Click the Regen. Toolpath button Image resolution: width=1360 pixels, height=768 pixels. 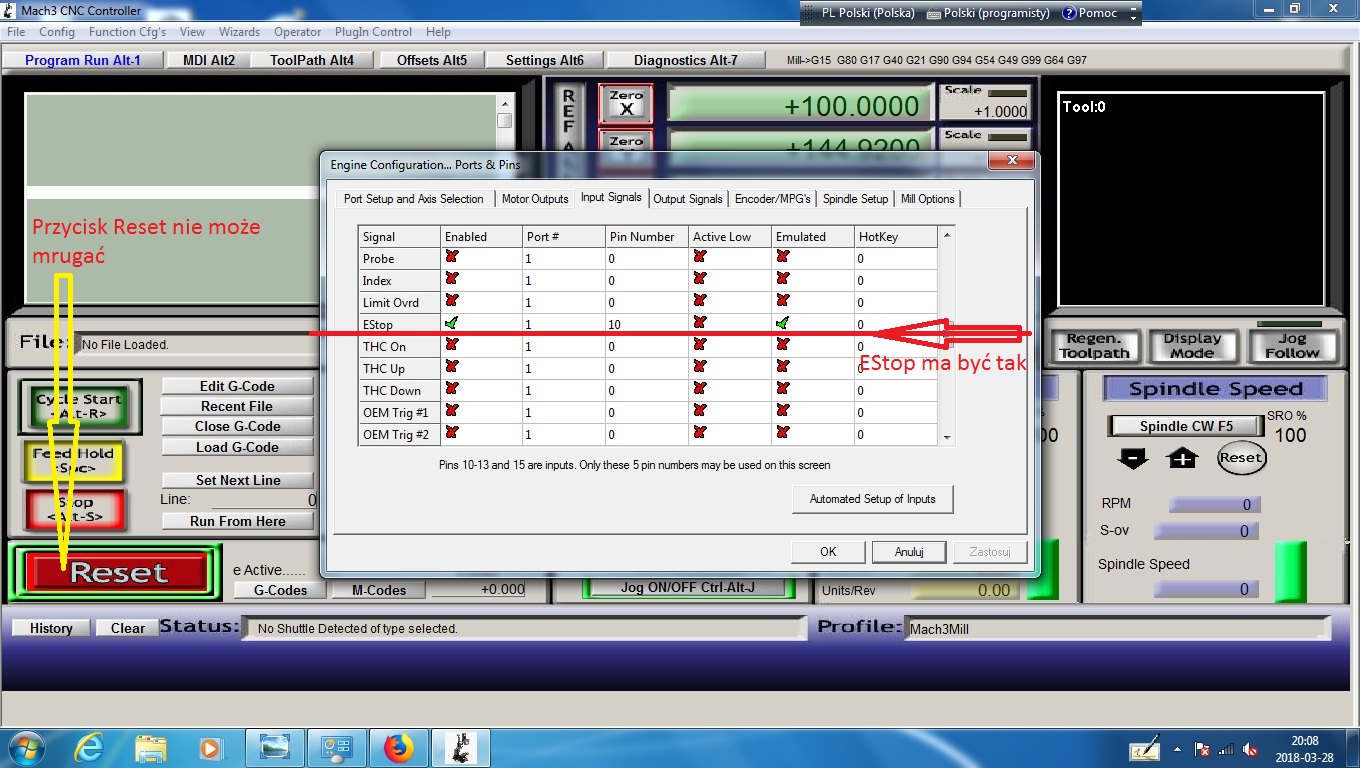1094,346
